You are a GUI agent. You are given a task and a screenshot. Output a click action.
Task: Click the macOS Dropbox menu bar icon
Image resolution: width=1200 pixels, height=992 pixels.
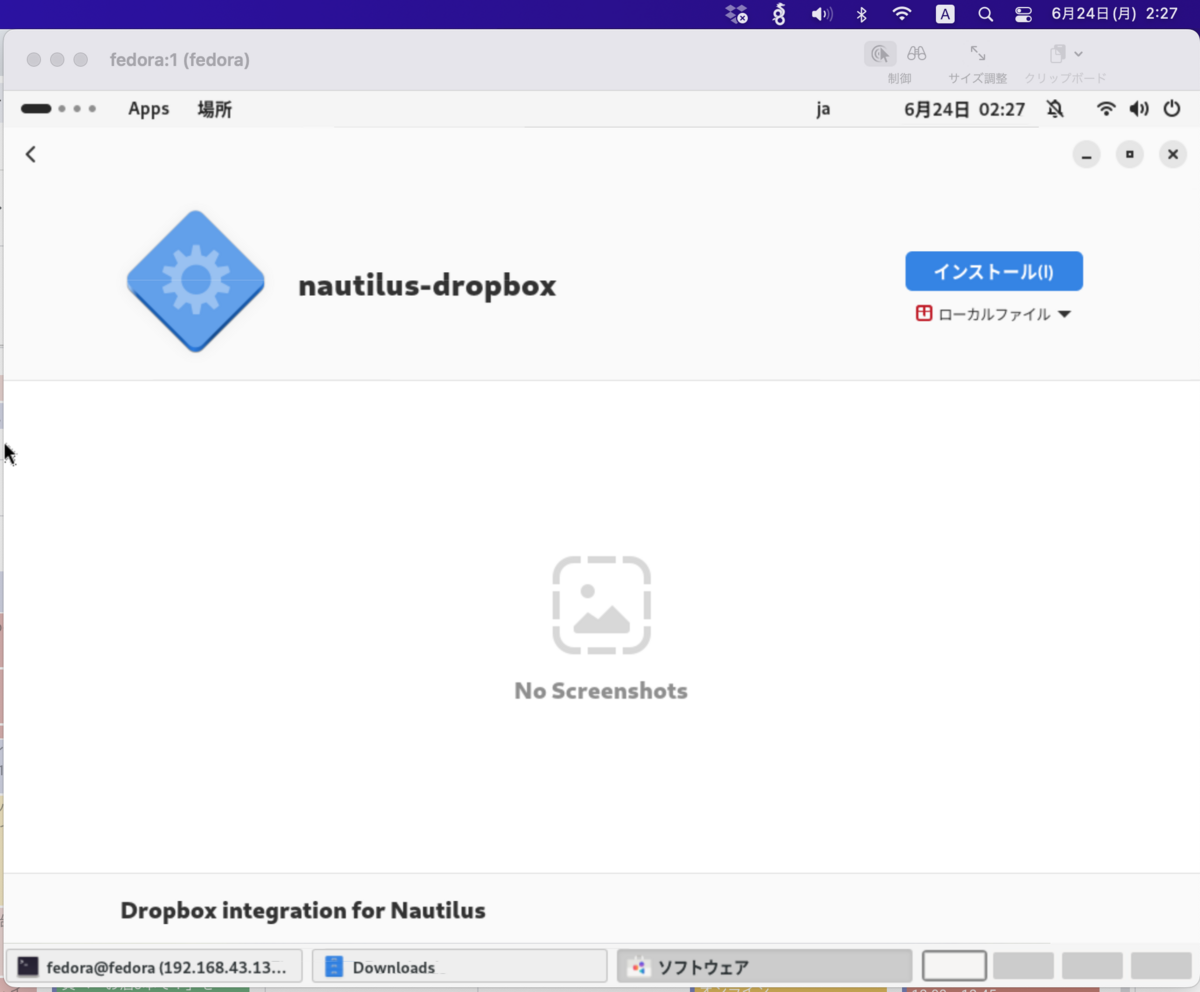737,14
